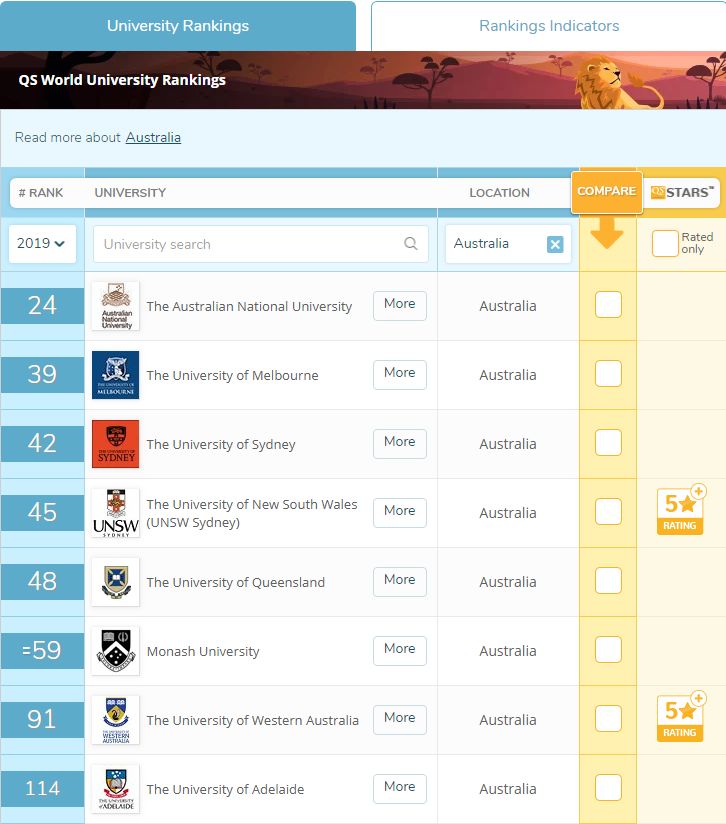Screen dimensions: 726x824
Task: Focus the University search field
Action: click(x=261, y=244)
